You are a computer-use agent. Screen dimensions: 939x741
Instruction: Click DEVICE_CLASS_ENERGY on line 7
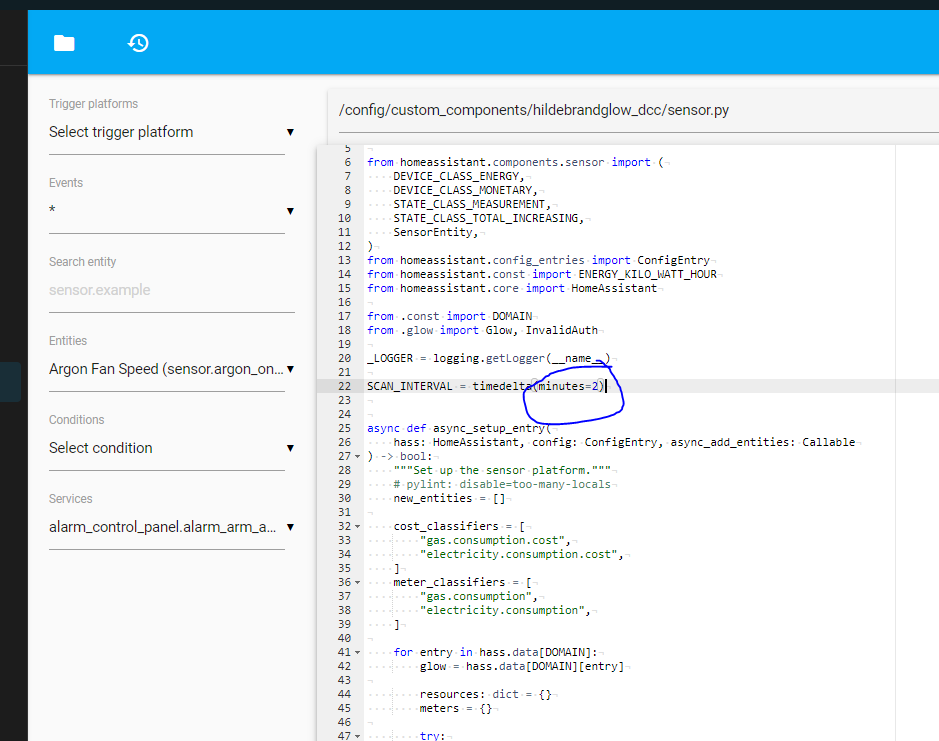point(456,176)
